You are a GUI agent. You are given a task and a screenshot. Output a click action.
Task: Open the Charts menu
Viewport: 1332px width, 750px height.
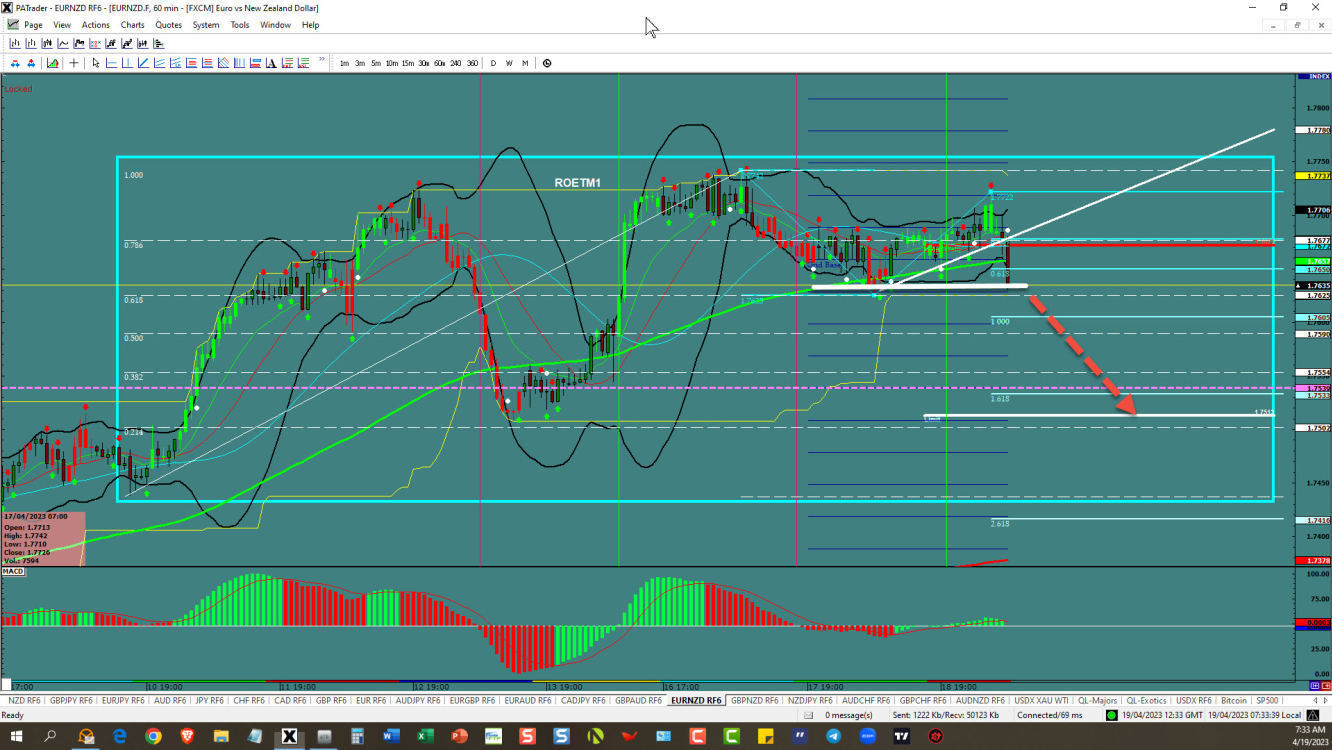pos(132,25)
